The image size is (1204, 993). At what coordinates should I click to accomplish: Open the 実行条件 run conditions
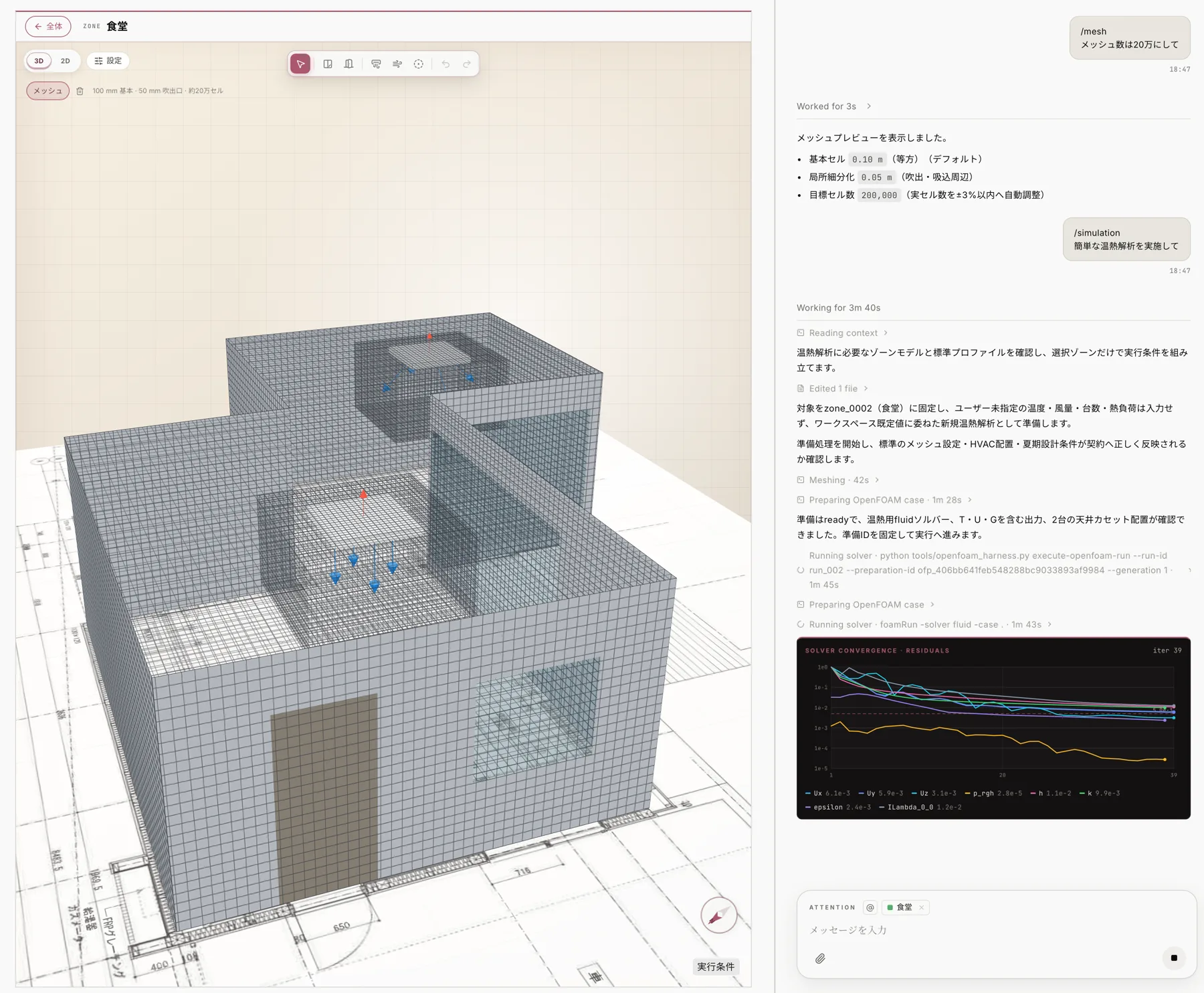(x=715, y=966)
